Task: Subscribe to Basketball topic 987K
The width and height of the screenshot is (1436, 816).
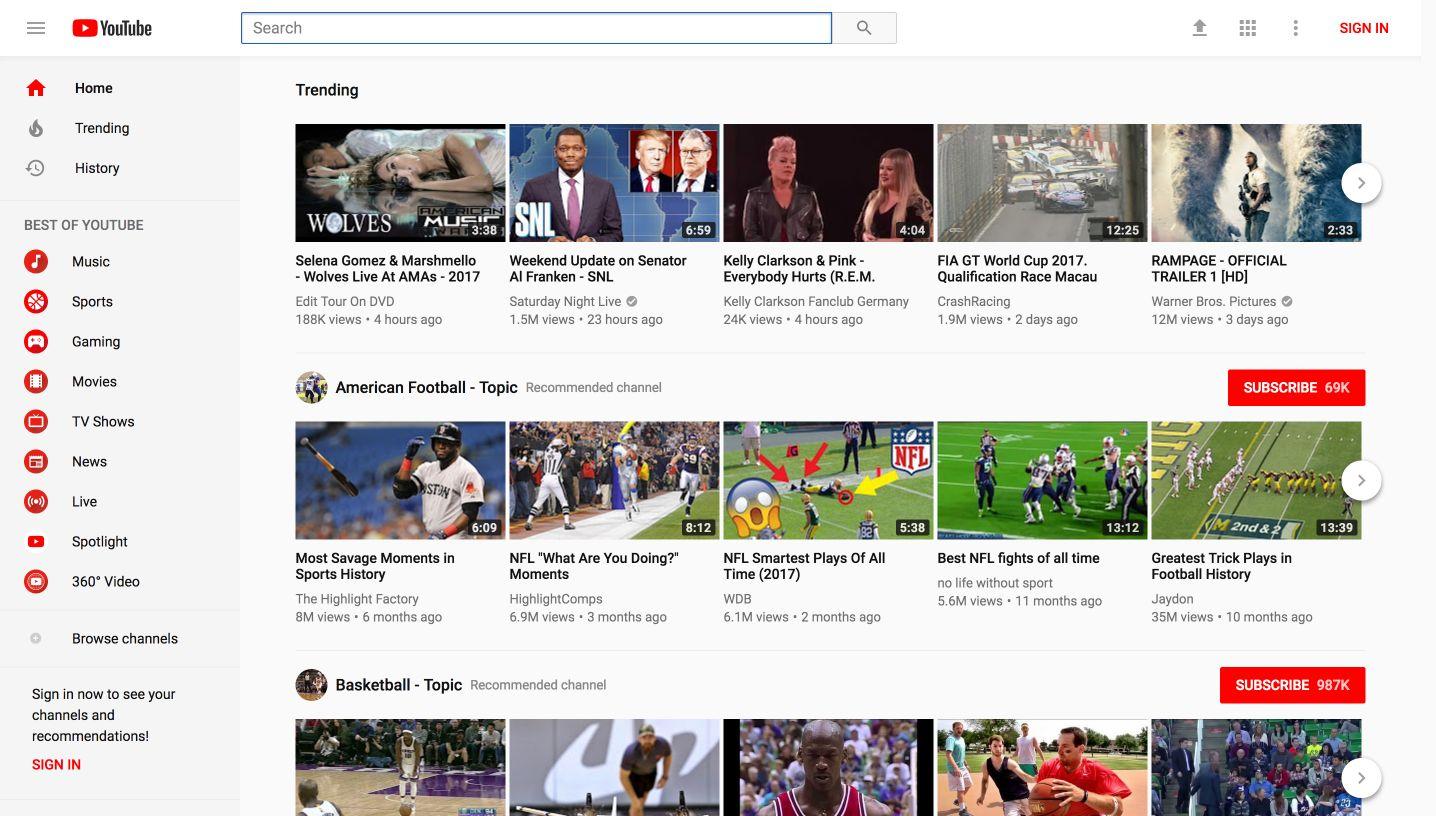Action: click(x=1292, y=685)
